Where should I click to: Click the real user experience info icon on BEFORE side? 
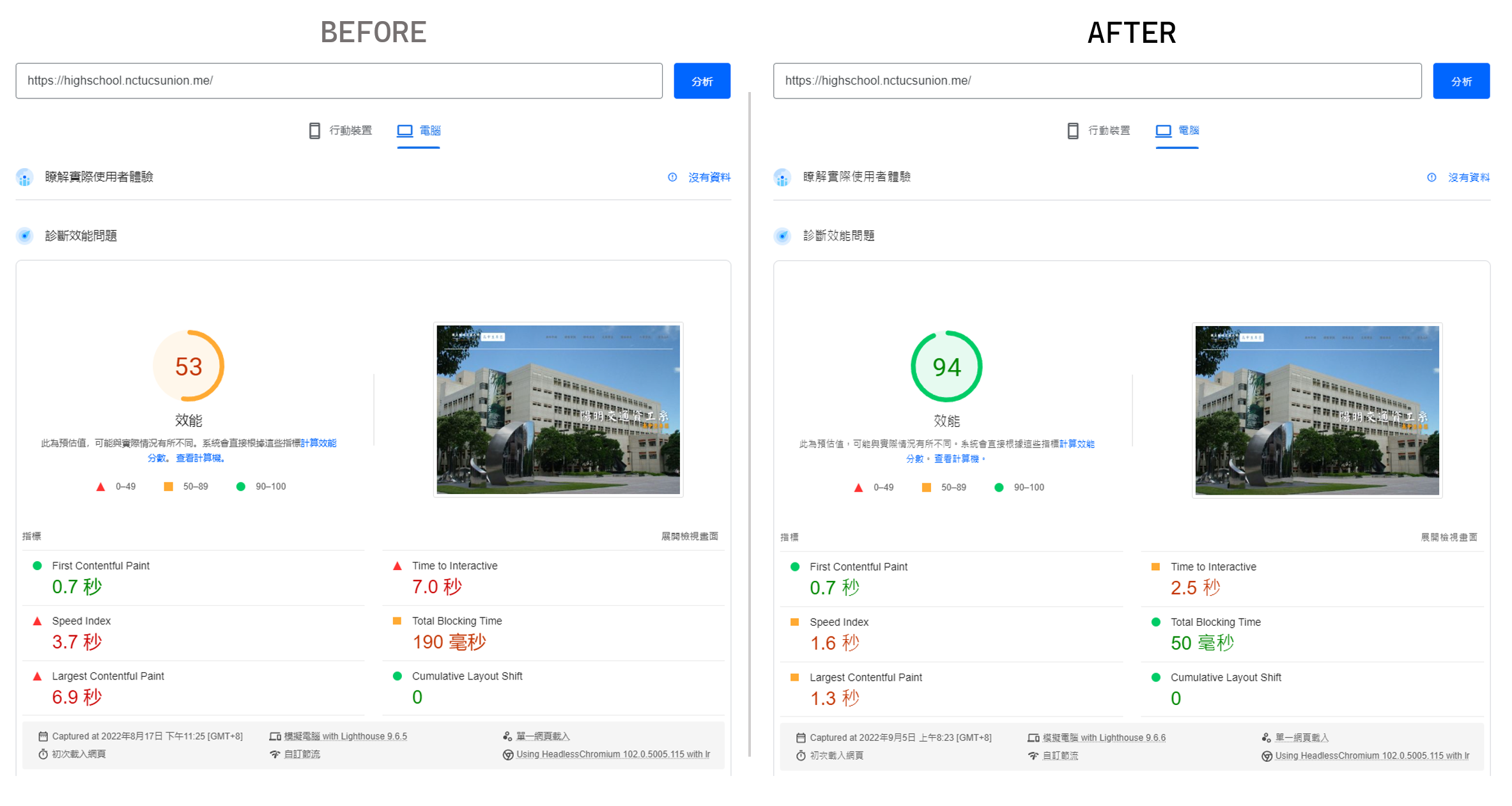click(672, 177)
